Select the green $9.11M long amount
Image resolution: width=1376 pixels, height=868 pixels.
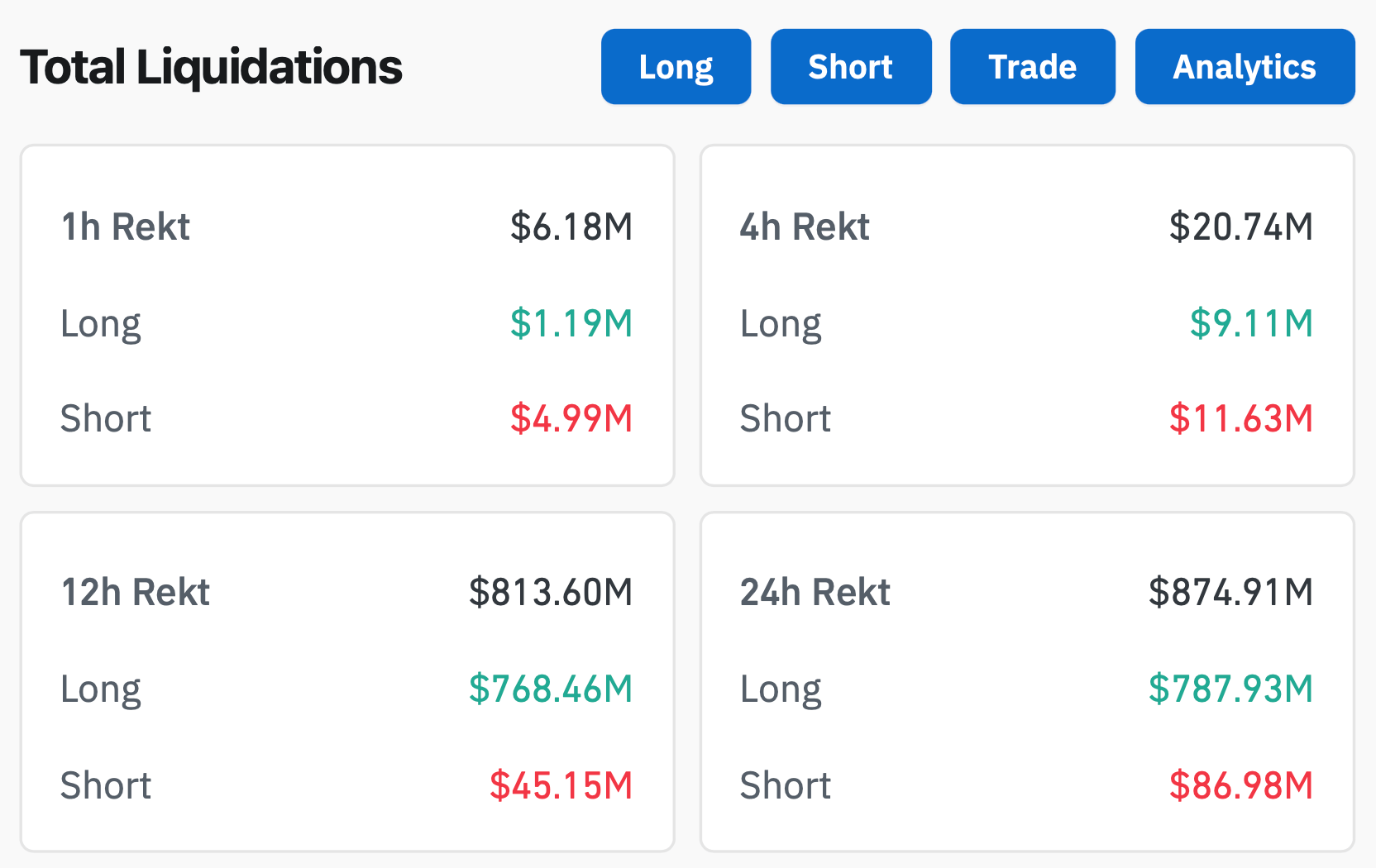tap(1251, 323)
